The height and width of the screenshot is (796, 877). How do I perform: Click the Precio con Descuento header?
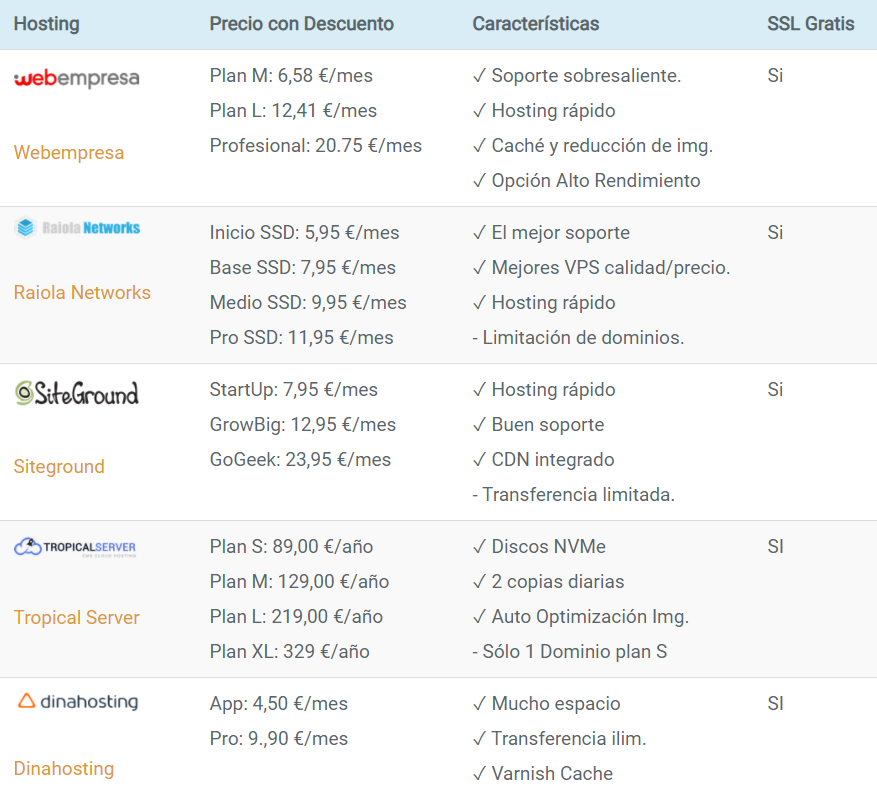(301, 23)
